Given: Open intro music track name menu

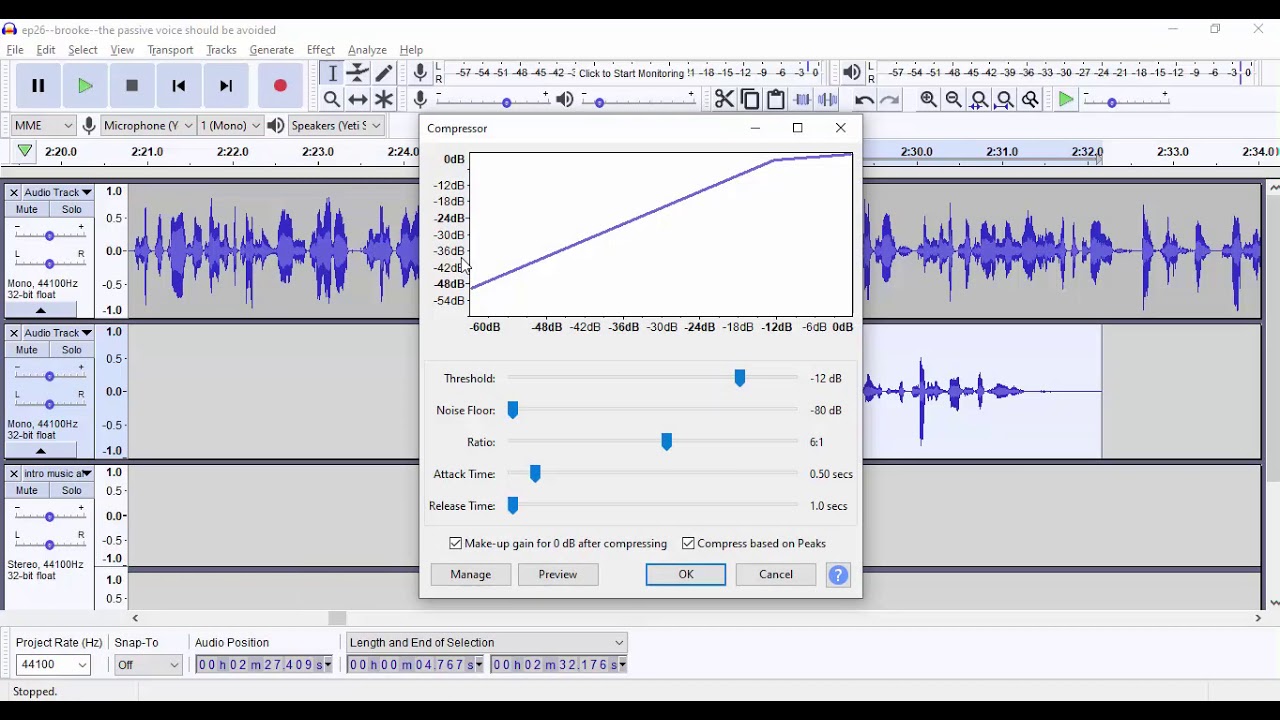Looking at the screenshot, I should pos(58,474).
